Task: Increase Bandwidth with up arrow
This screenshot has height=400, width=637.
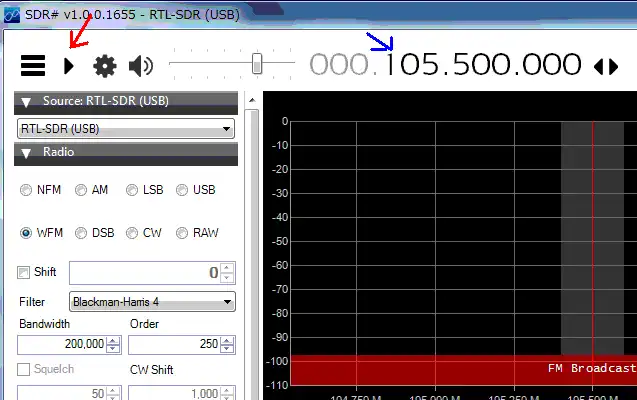Action: coord(113,341)
